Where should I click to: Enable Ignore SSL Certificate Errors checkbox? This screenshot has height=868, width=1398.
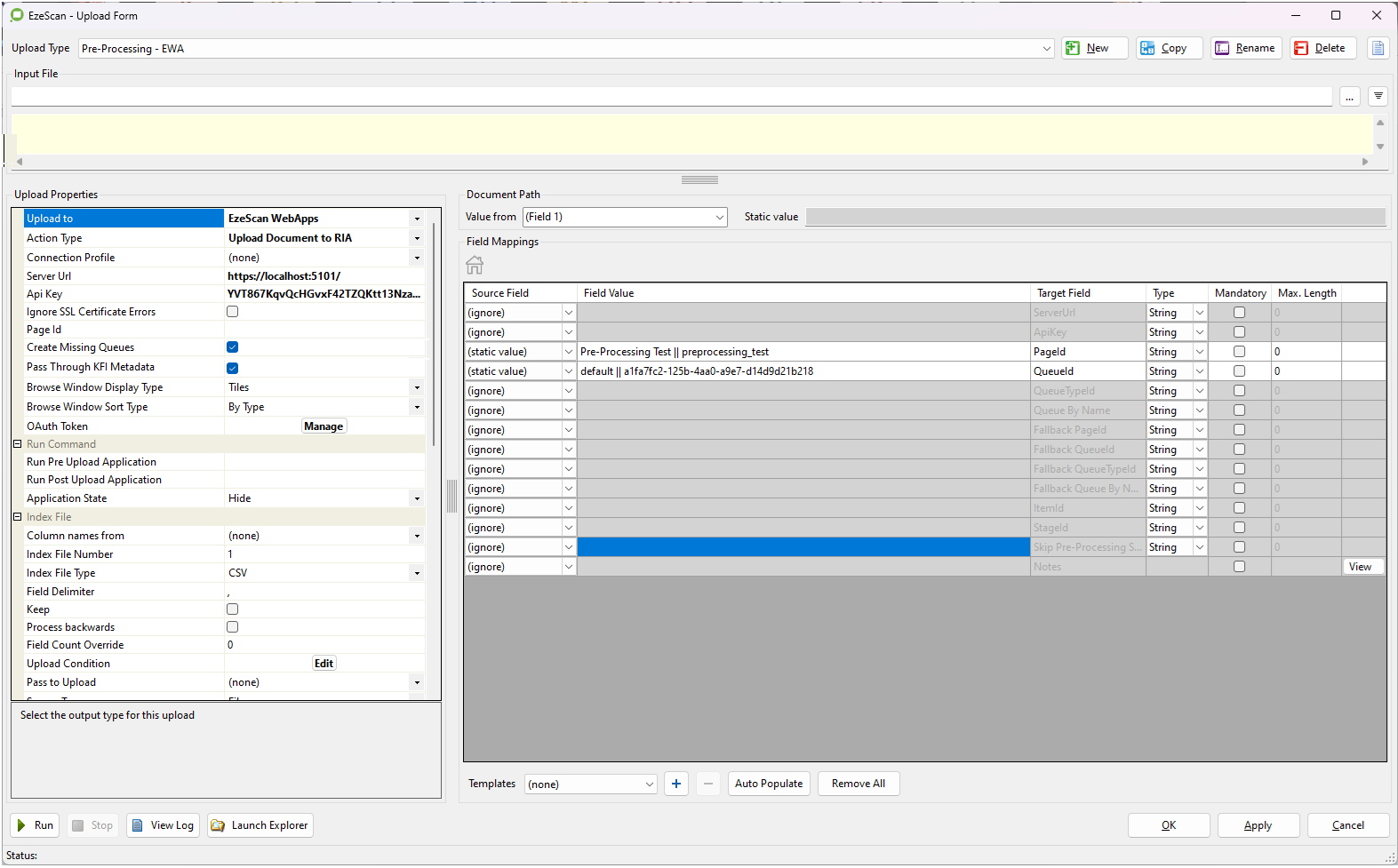tap(233, 312)
